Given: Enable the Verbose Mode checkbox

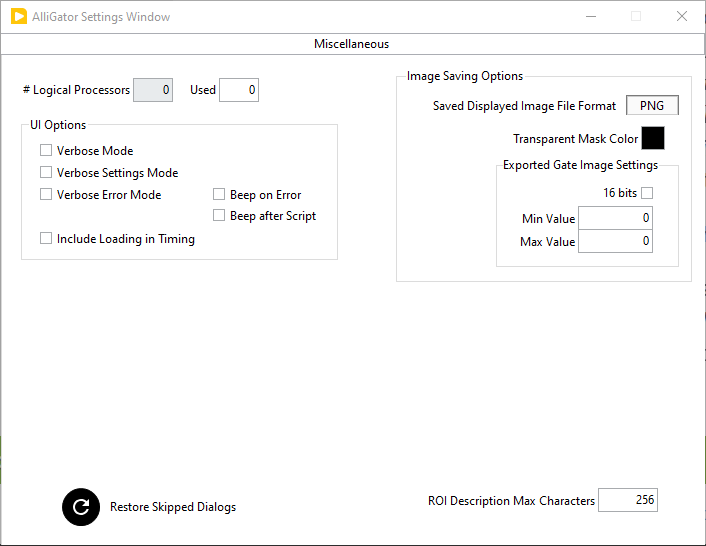Looking at the screenshot, I should (x=46, y=150).
